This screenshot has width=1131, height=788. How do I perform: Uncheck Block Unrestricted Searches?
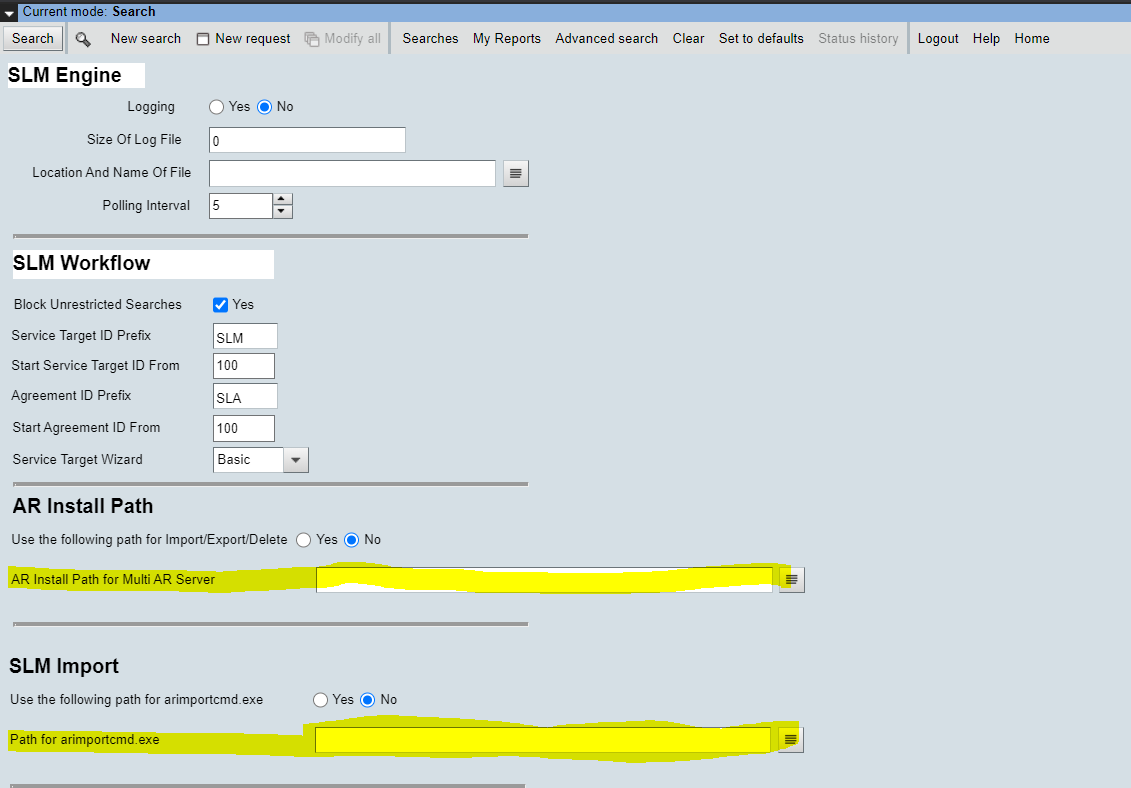point(220,305)
